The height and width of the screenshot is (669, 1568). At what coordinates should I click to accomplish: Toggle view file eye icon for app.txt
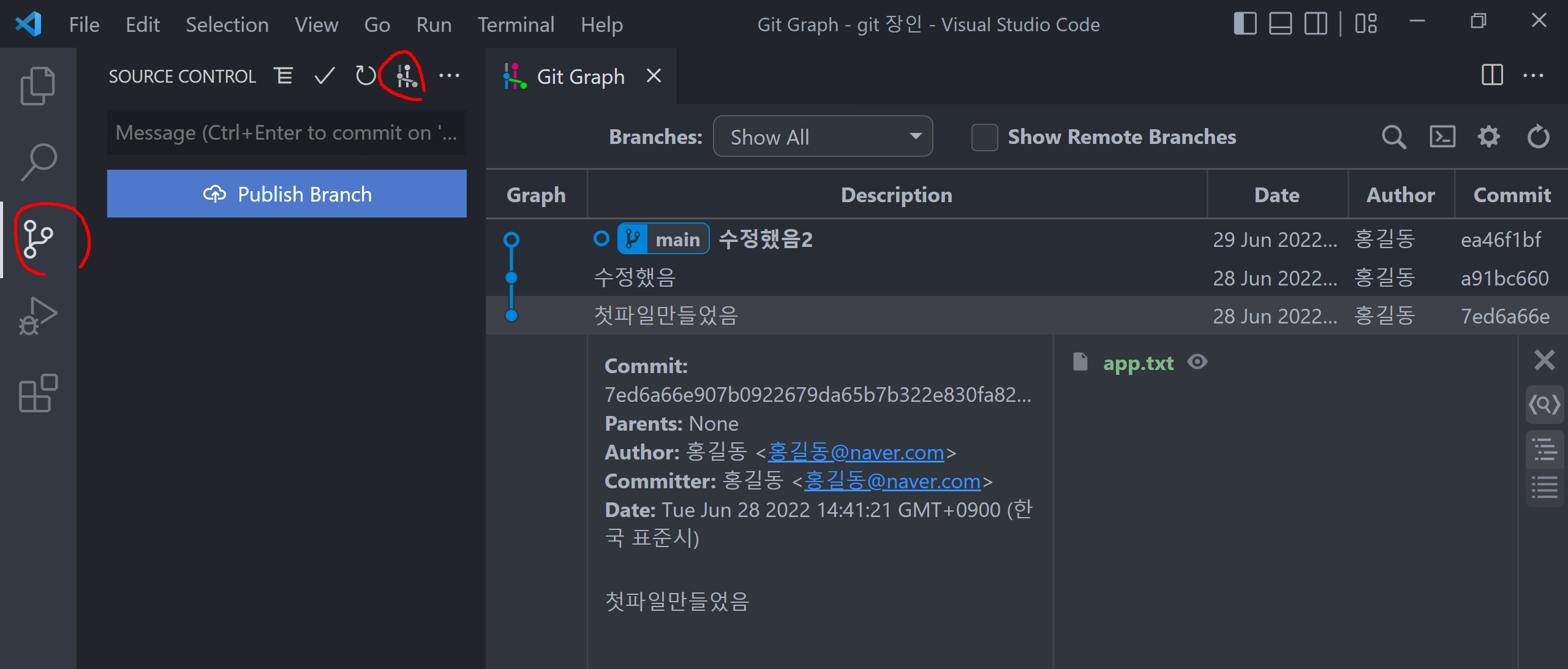click(x=1197, y=362)
